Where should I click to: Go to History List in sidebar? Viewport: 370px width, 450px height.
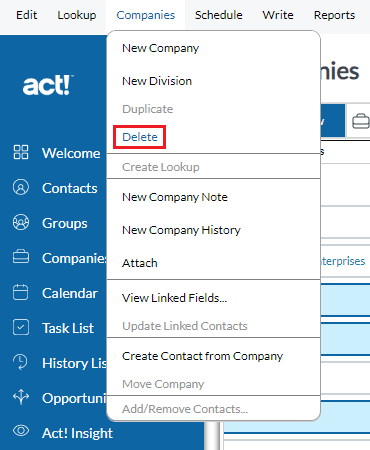(x=74, y=363)
